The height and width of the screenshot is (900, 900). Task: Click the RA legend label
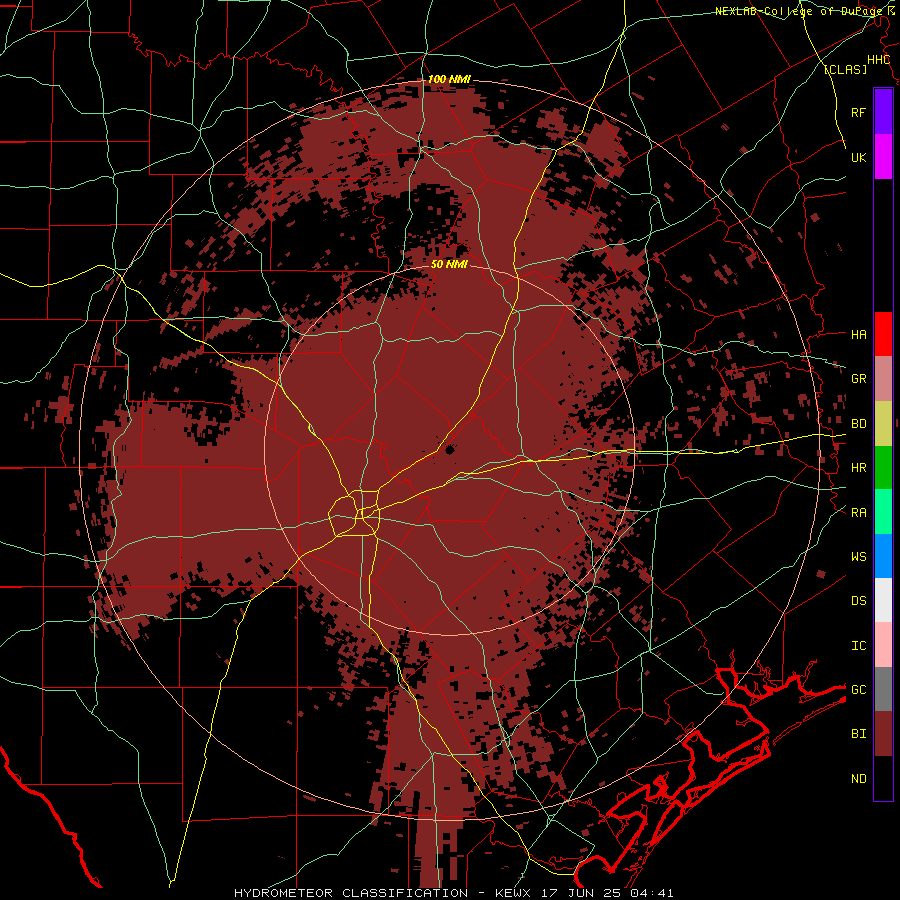tap(858, 513)
